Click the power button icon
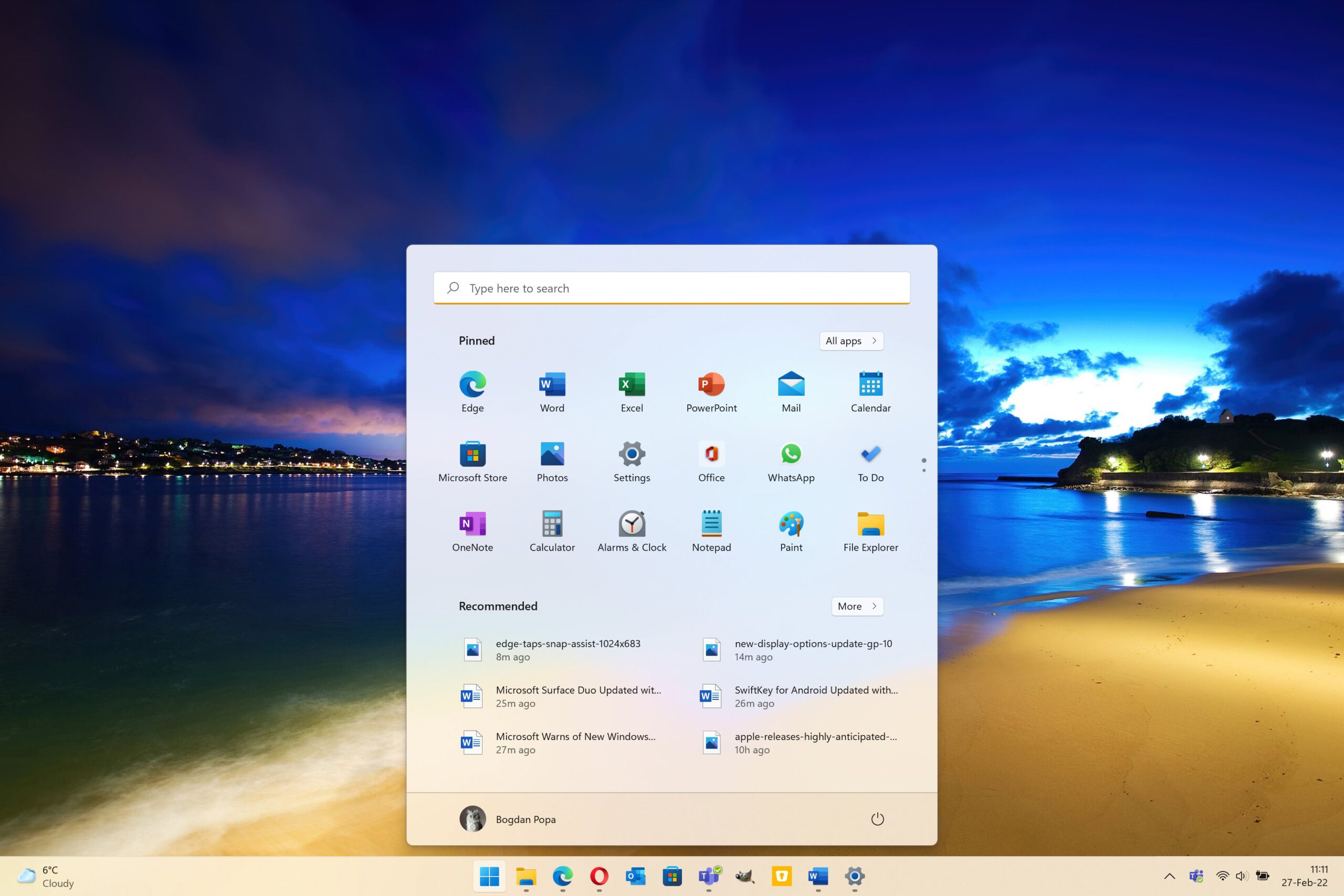The height and width of the screenshot is (896, 1344). click(x=877, y=819)
